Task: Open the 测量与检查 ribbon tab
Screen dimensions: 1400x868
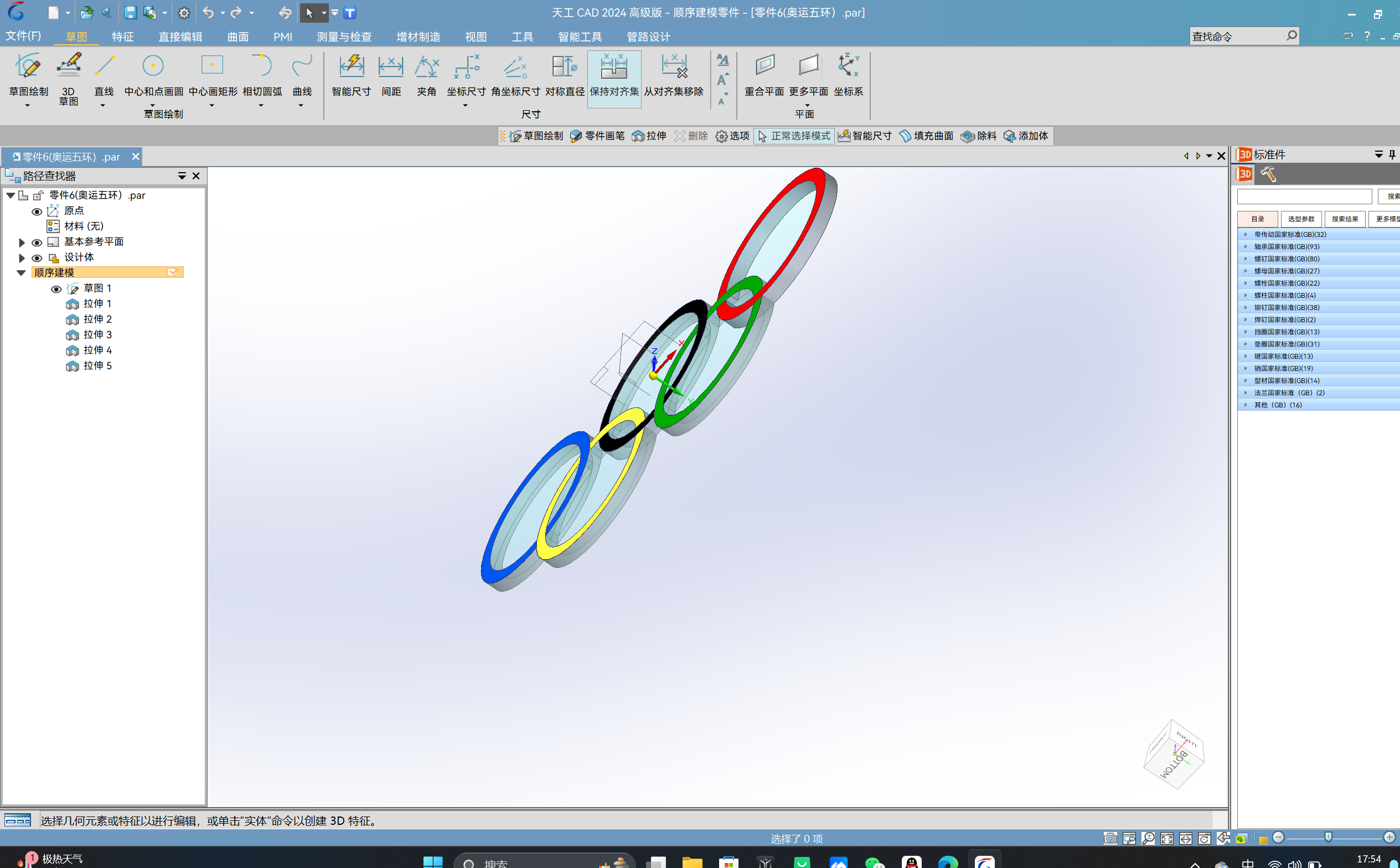Action: pyautogui.click(x=344, y=37)
